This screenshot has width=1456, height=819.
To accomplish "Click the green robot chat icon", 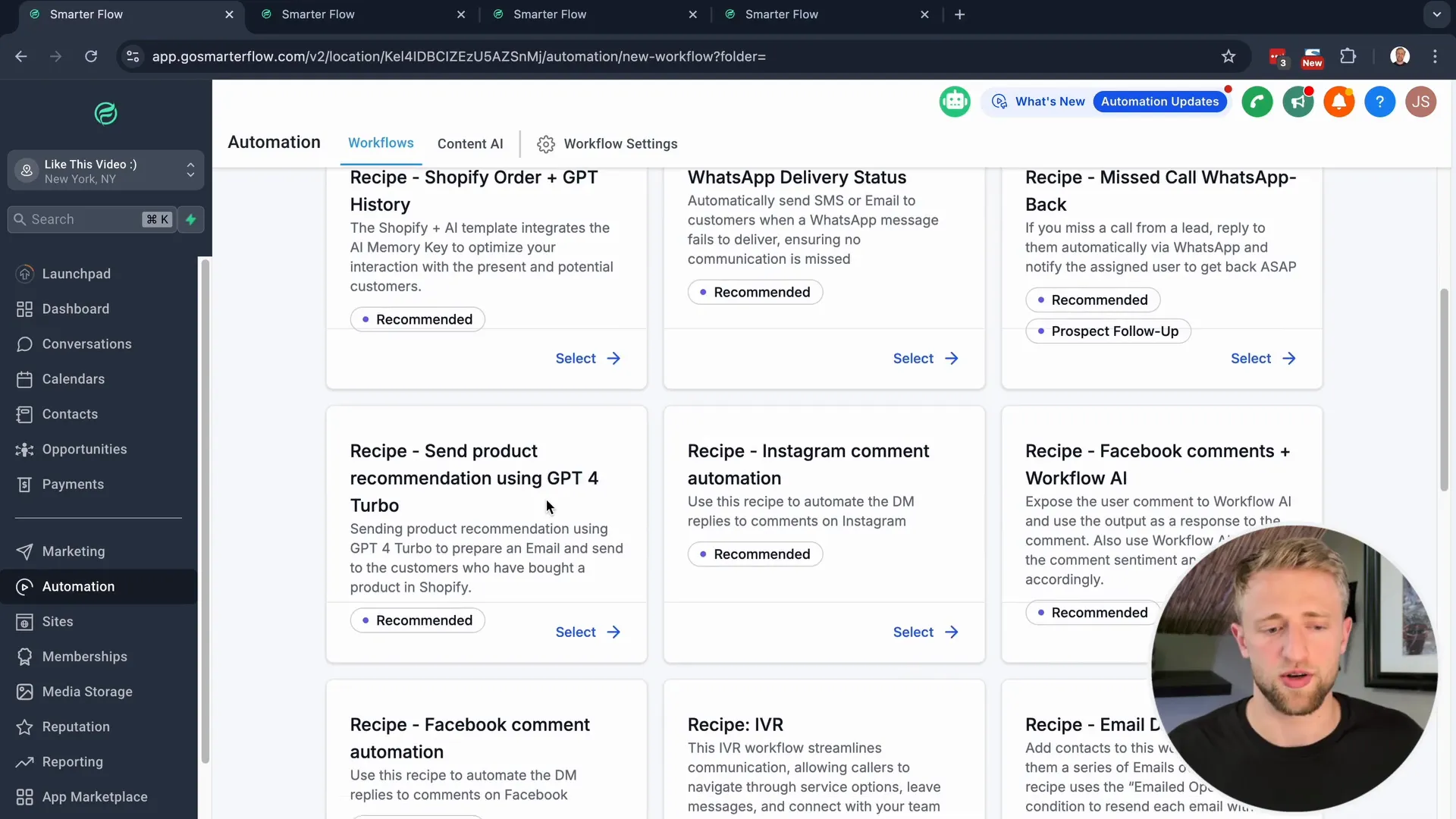I will click(x=955, y=102).
